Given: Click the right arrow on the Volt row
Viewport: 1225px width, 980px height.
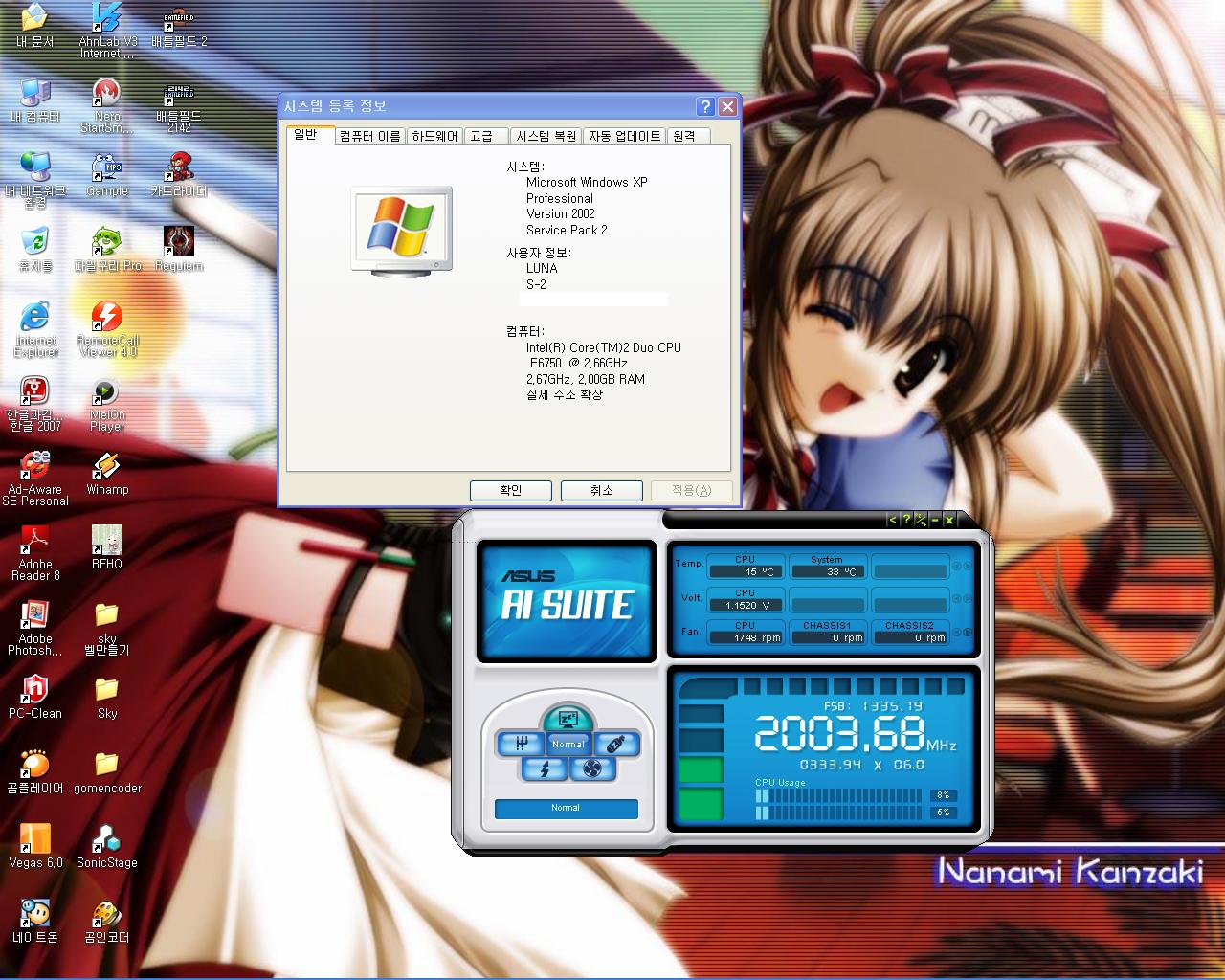Looking at the screenshot, I should [968, 600].
